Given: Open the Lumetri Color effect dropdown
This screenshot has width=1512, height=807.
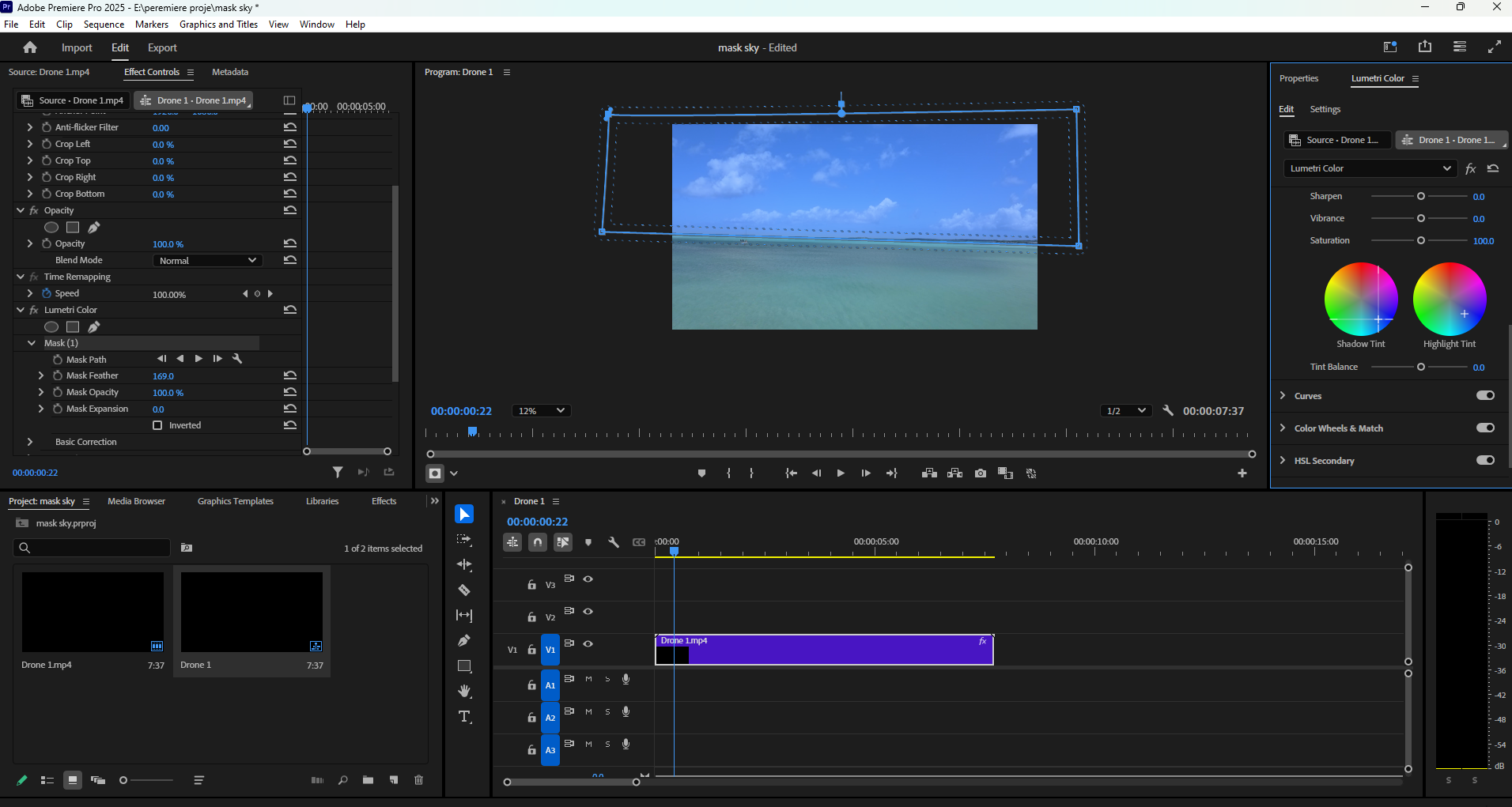Looking at the screenshot, I should tap(1370, 168).
